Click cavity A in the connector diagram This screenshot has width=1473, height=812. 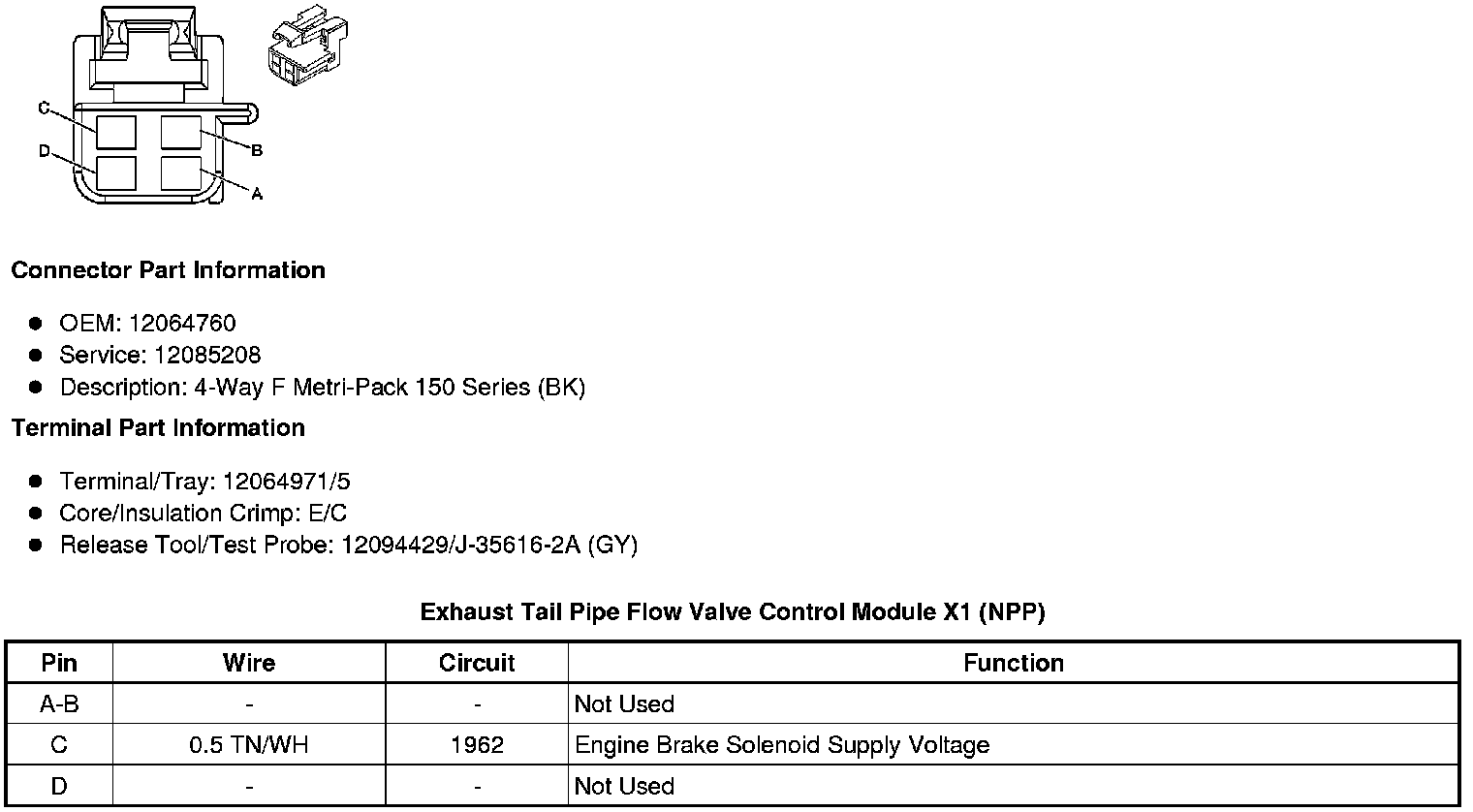180,172
